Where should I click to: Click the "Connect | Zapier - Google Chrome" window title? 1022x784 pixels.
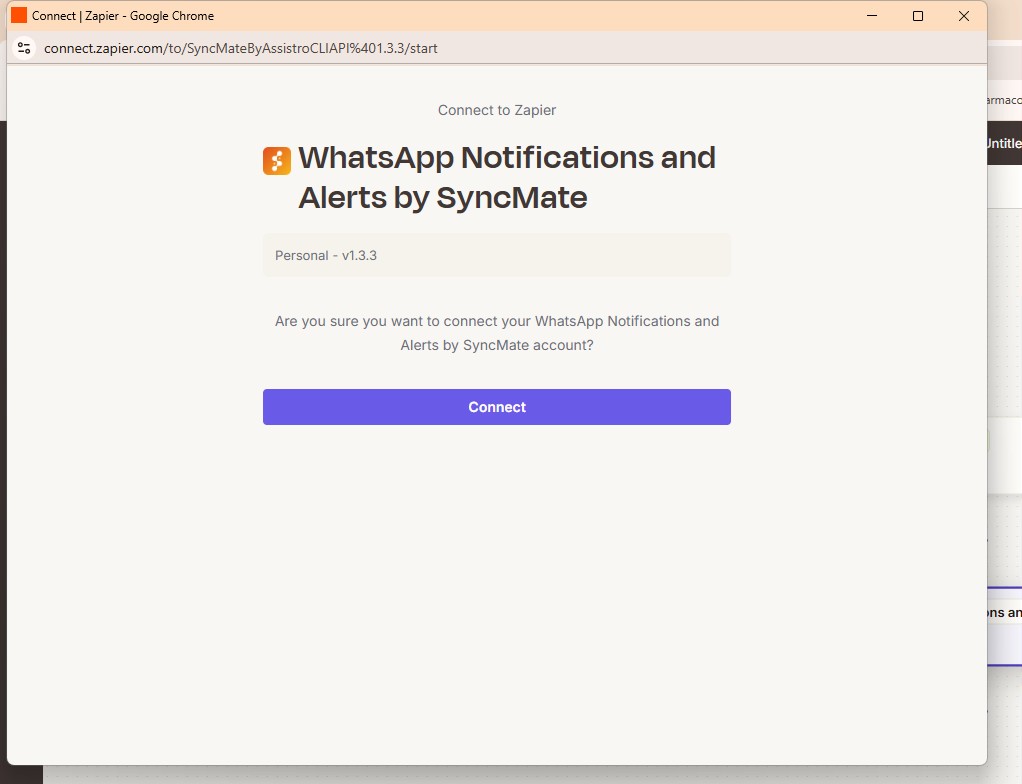(123, 16)
